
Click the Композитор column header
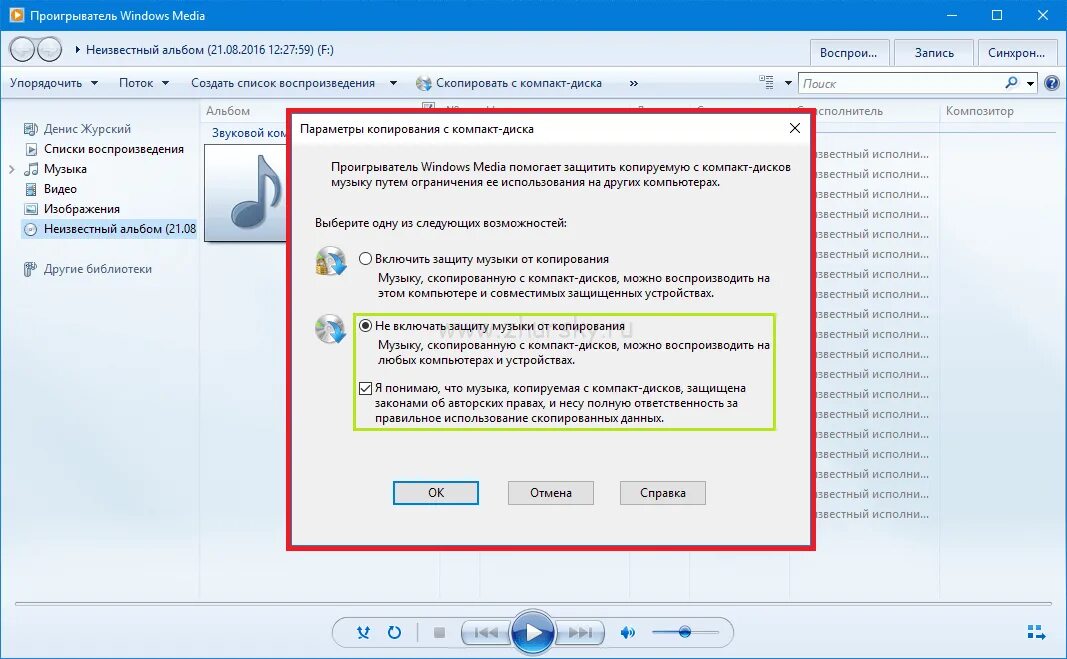[979, 110]
